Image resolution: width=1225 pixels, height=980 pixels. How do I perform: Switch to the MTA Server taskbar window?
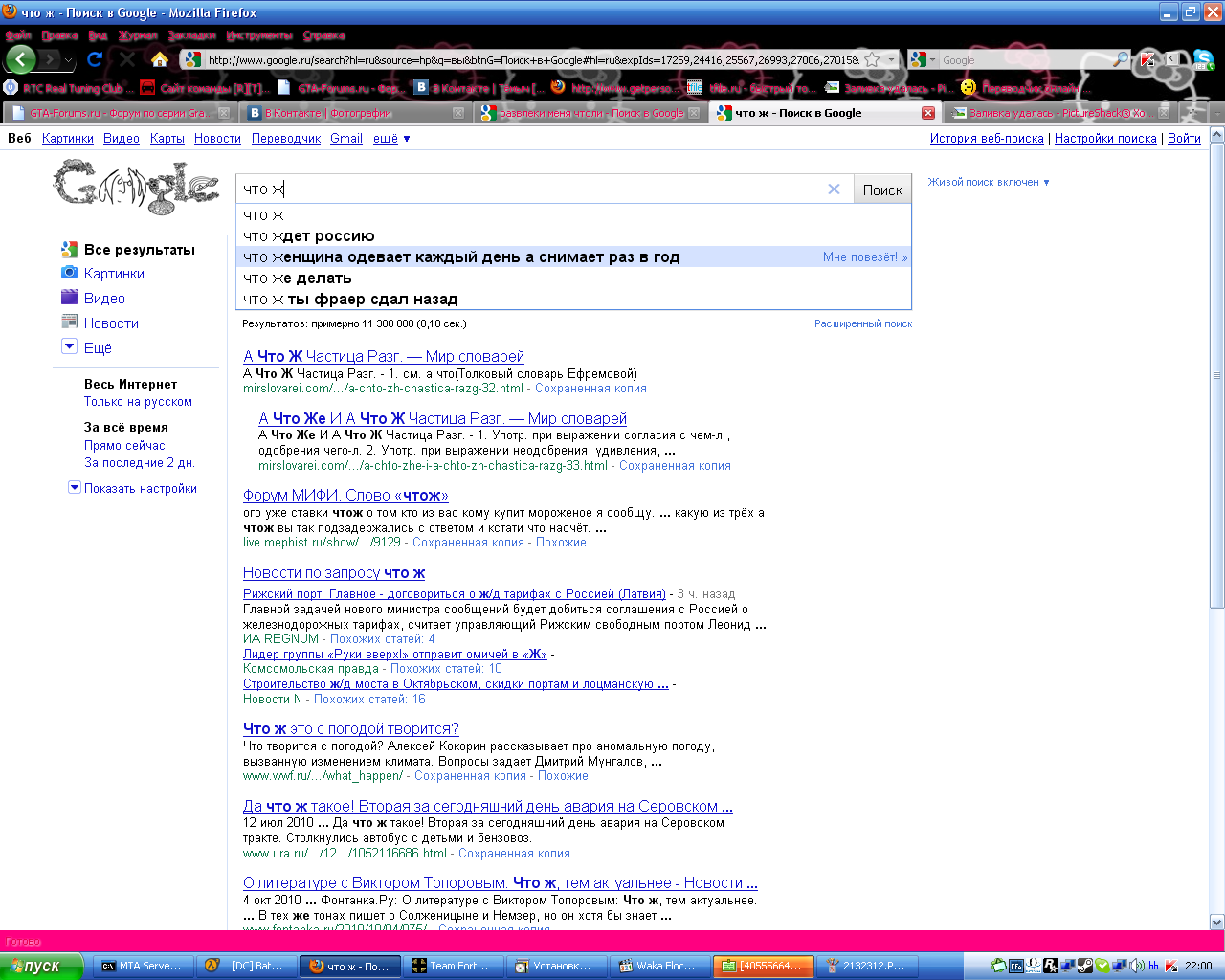pos(143,966)
